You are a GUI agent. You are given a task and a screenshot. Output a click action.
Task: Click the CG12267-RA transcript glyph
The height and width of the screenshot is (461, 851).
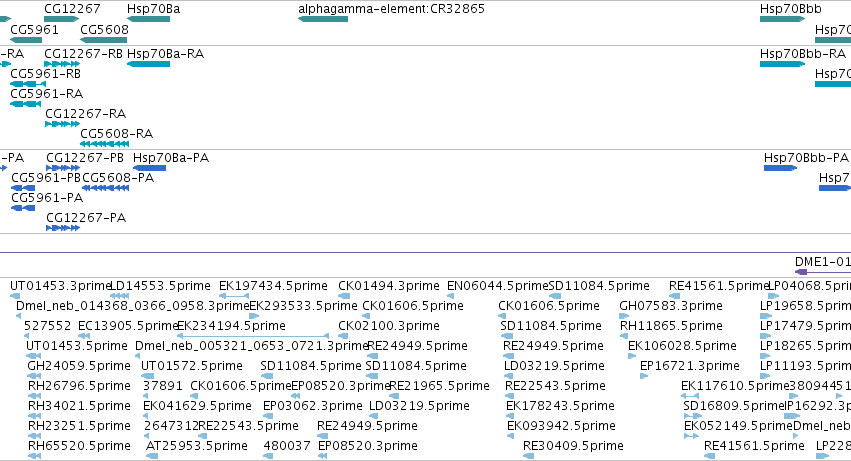pyautogui.click(x=62, y=124)
